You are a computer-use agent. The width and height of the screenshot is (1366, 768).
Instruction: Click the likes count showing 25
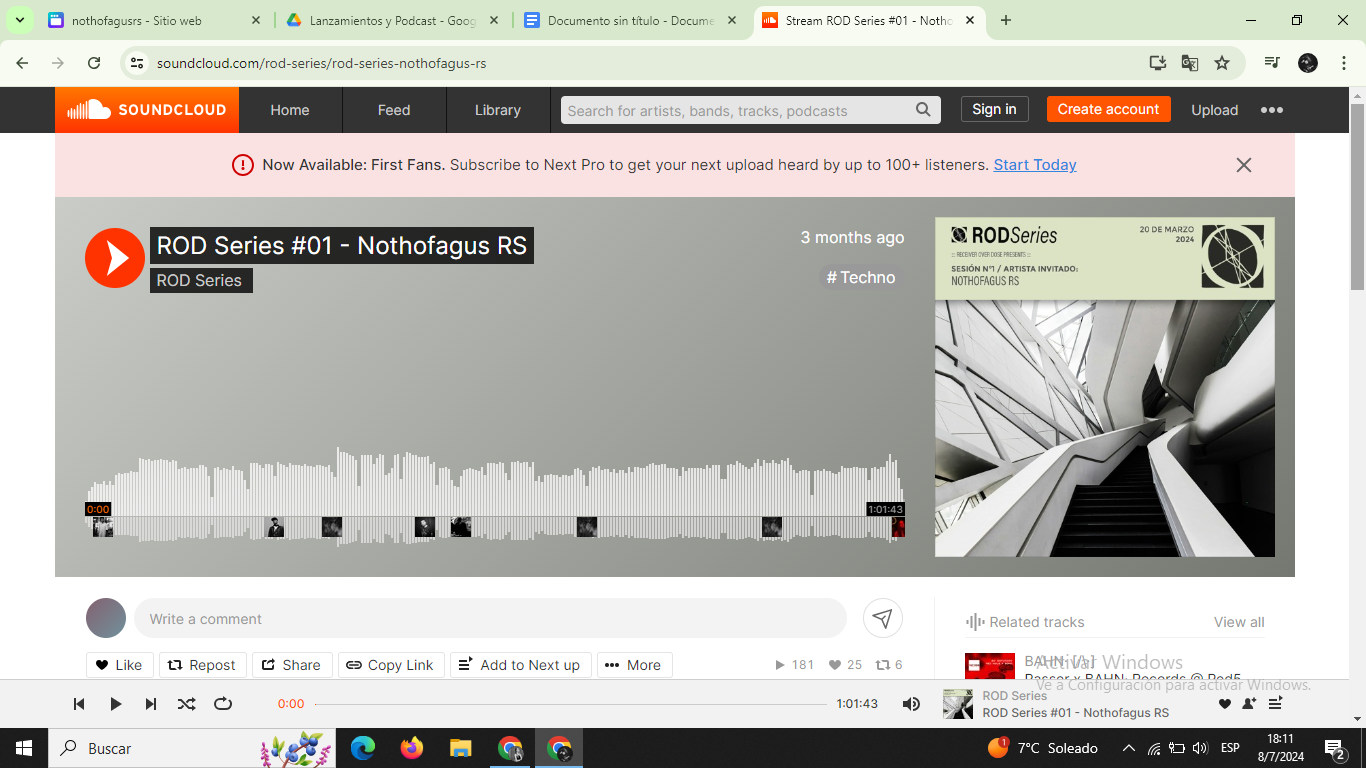(x=845, y=665)
